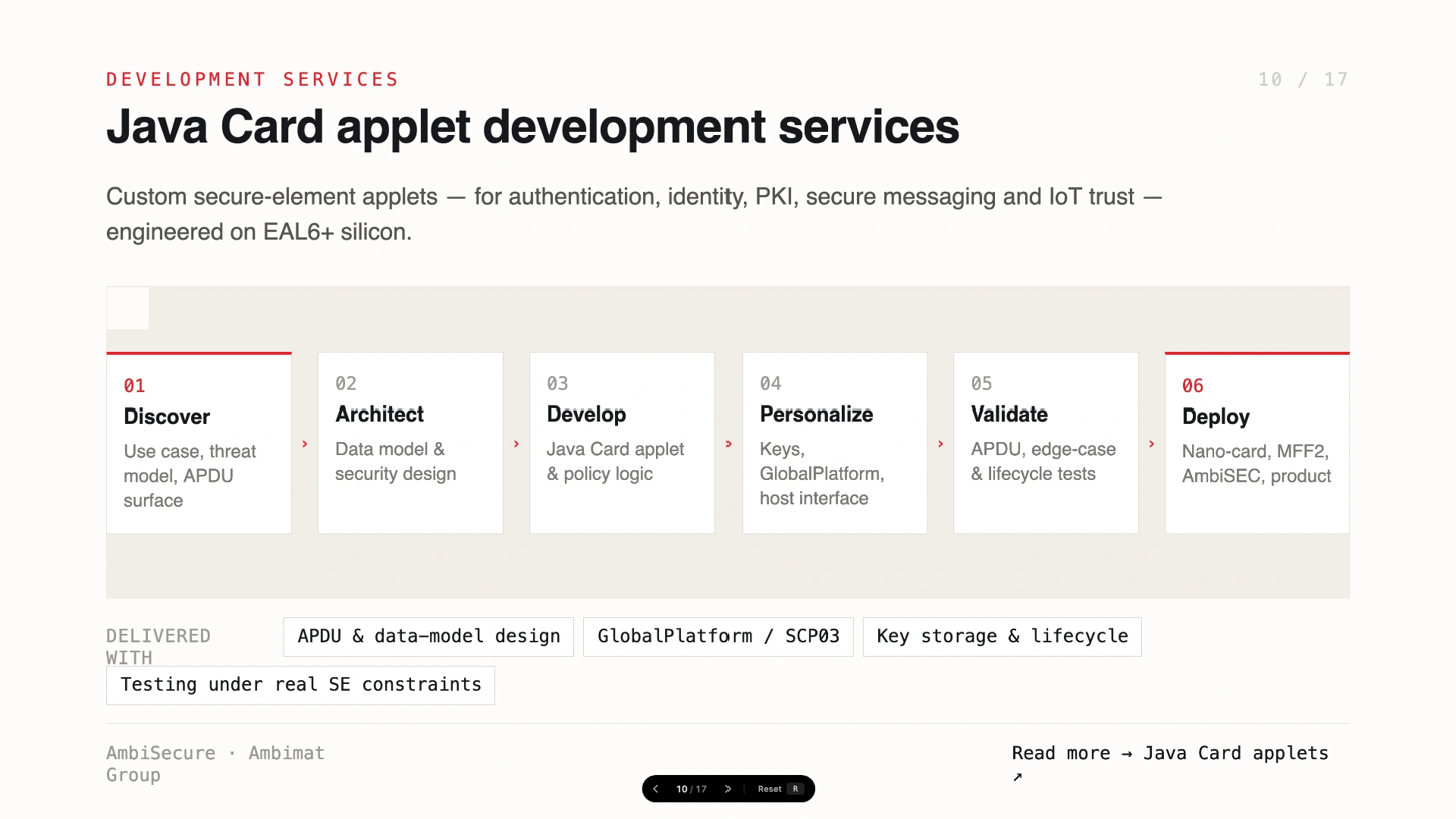Go to previous slide using left chevron
The height and width of the screenshot is (819, 1456).
pyautogui.click(x=656, y=789)
